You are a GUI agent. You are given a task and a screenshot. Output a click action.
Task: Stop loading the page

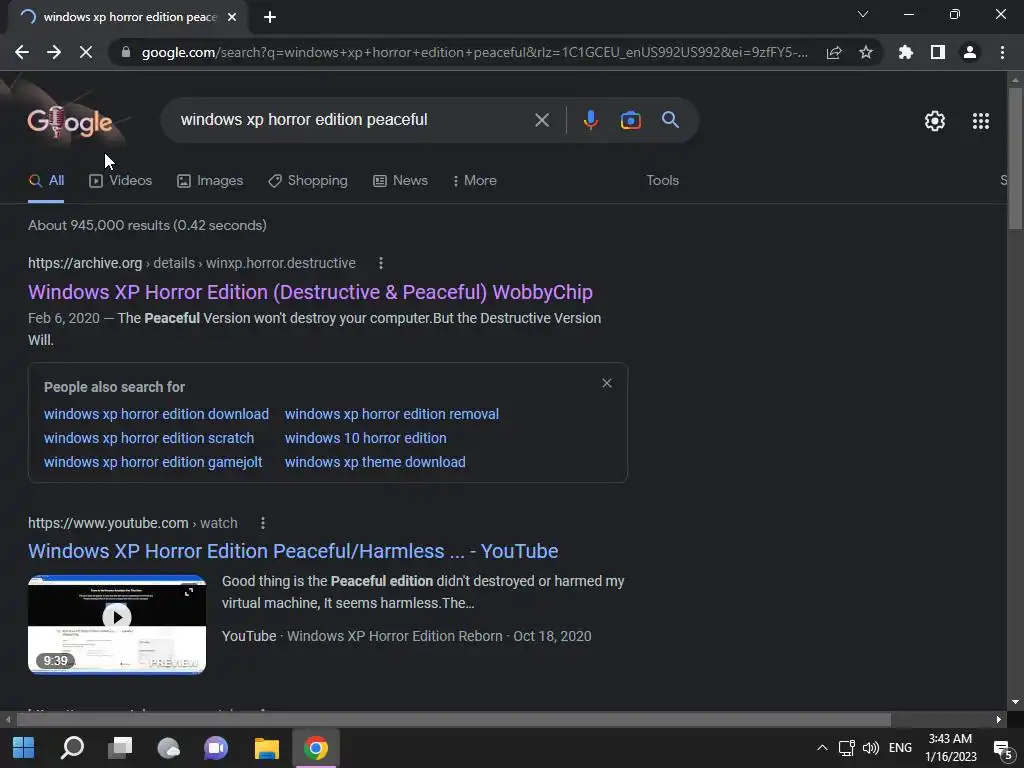pos(86,52)
